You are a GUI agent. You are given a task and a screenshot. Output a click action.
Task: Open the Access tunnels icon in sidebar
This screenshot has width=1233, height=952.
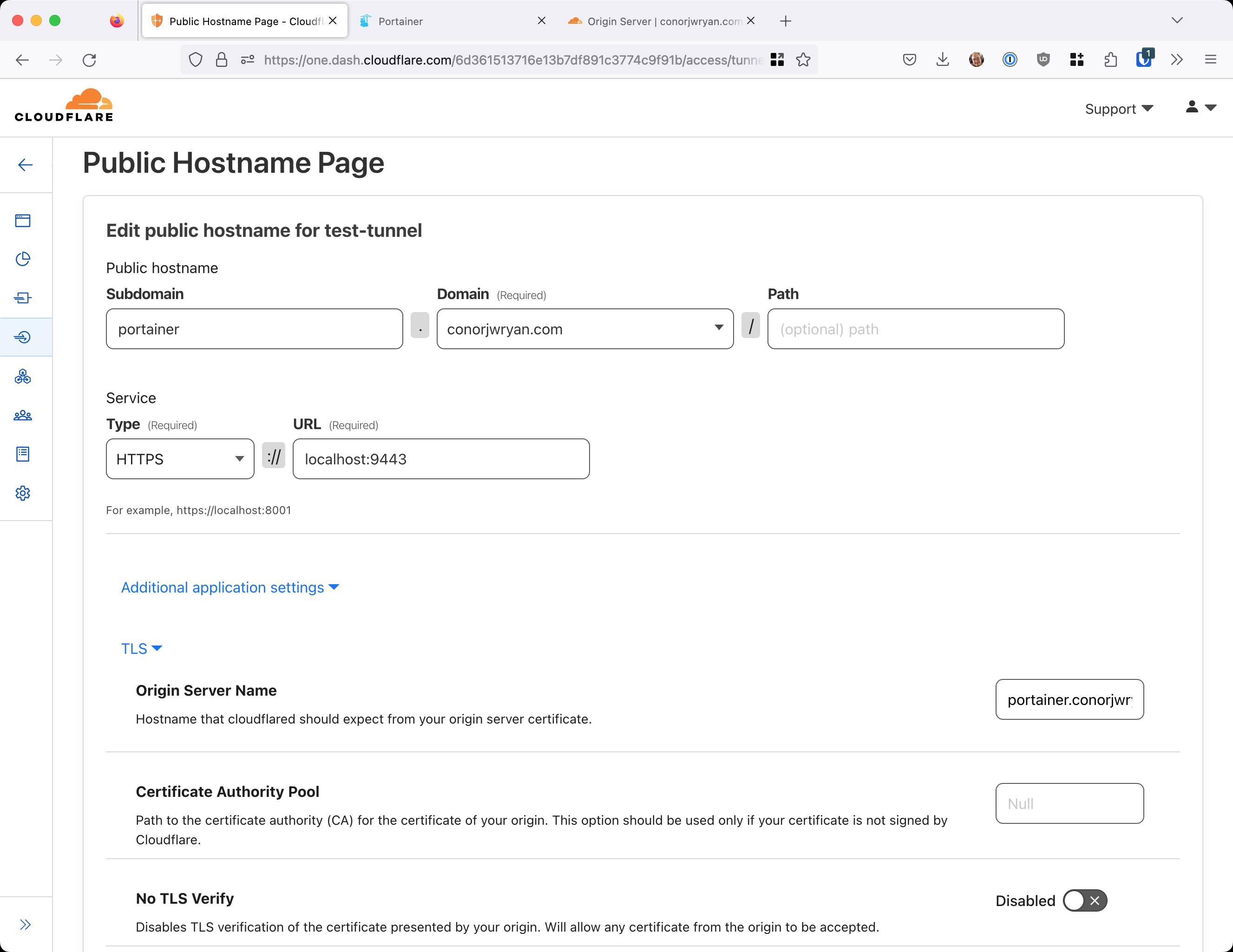pyautogui.click(x=23, y=337)
